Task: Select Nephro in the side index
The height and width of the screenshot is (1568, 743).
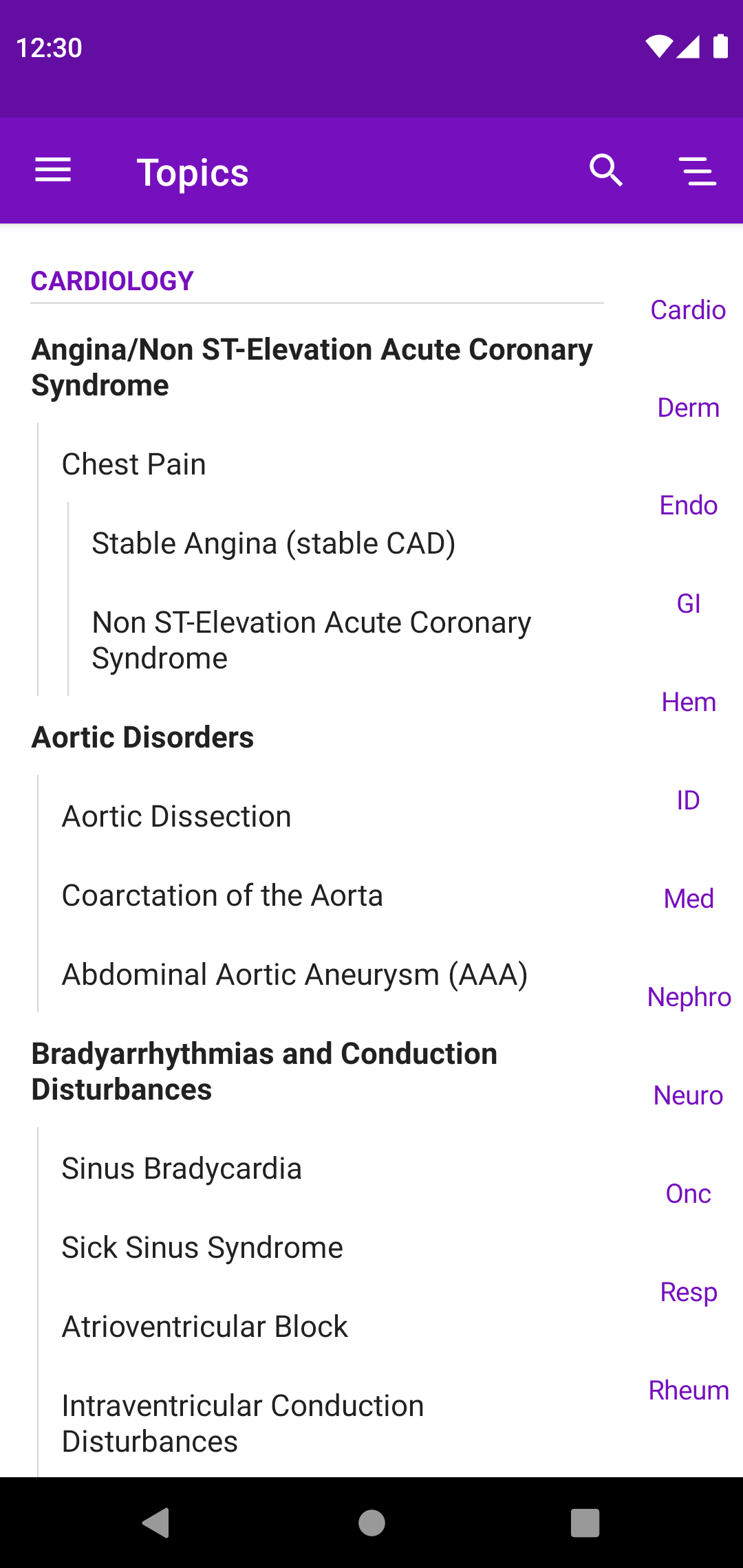Action: click(x=689, y=997)
